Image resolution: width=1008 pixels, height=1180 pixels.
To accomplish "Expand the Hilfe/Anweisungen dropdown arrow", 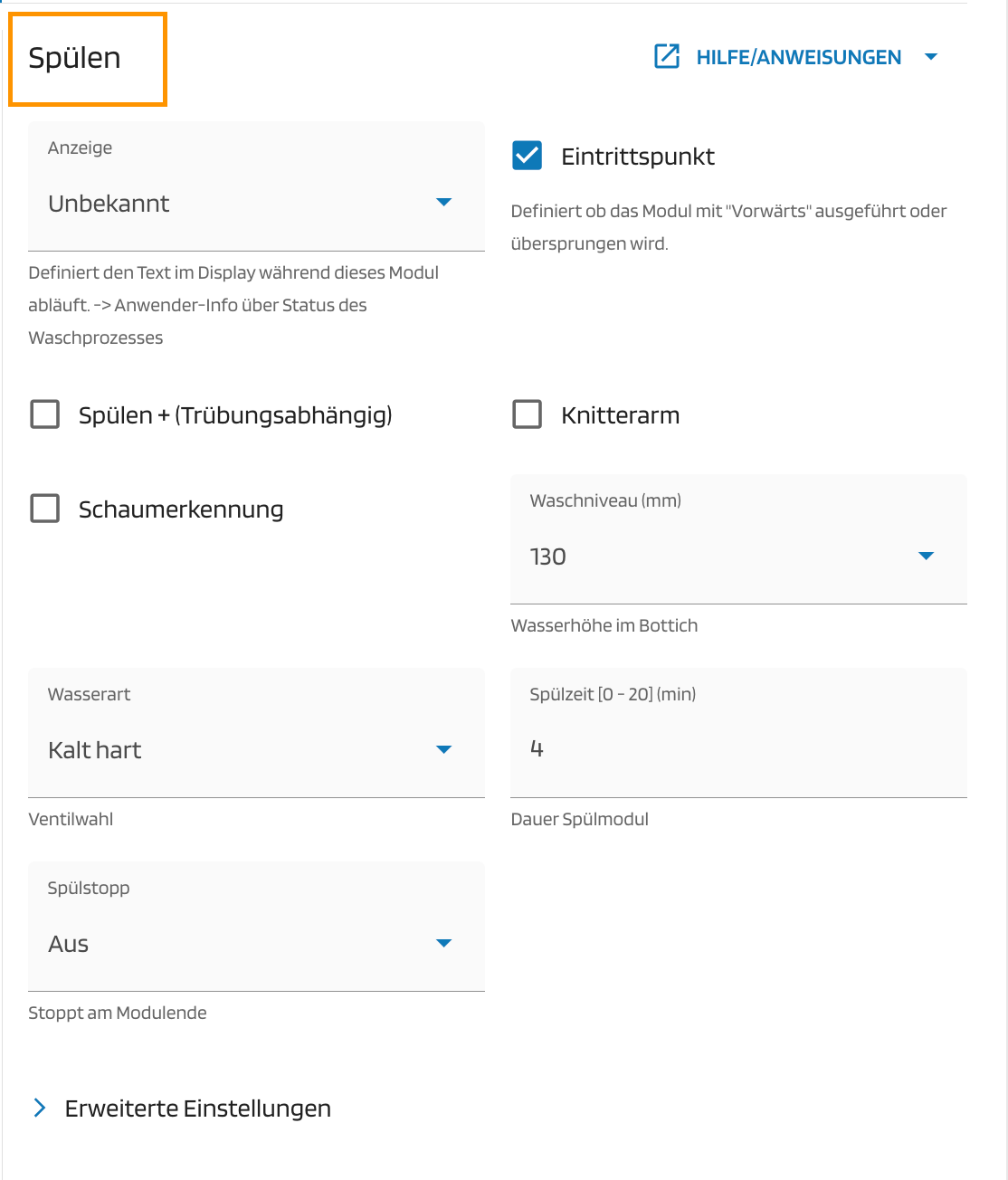I will [931, 57].
